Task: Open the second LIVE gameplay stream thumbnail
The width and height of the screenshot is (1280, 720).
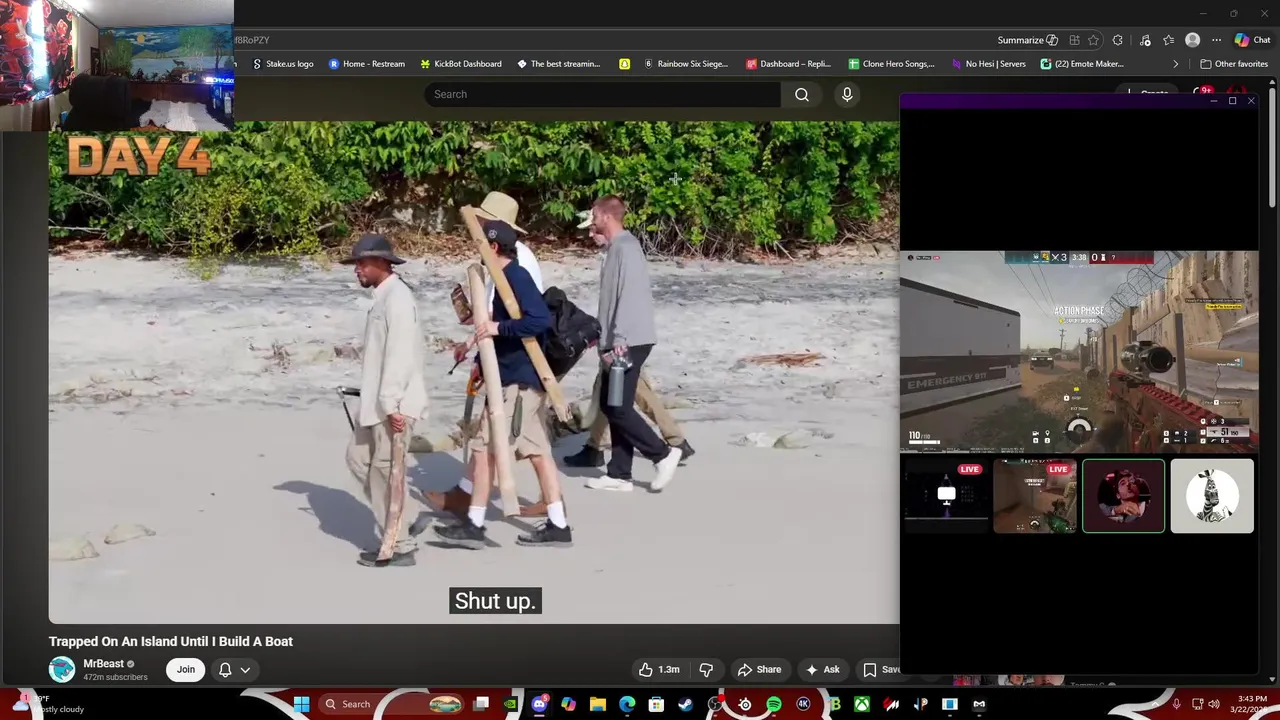Action: [1034, 496]
